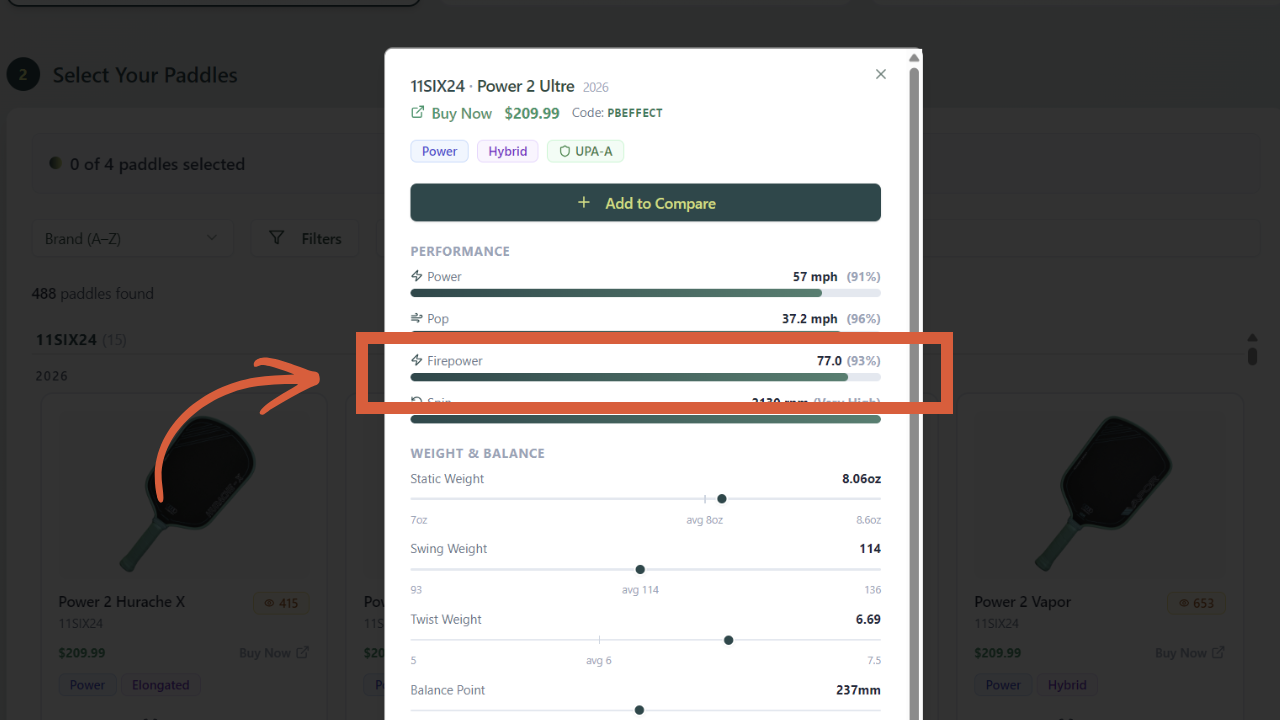Screen dimensions: 1280x720
Task: Click the 415 views badge on Hurache X
Action: pos(281,603)
